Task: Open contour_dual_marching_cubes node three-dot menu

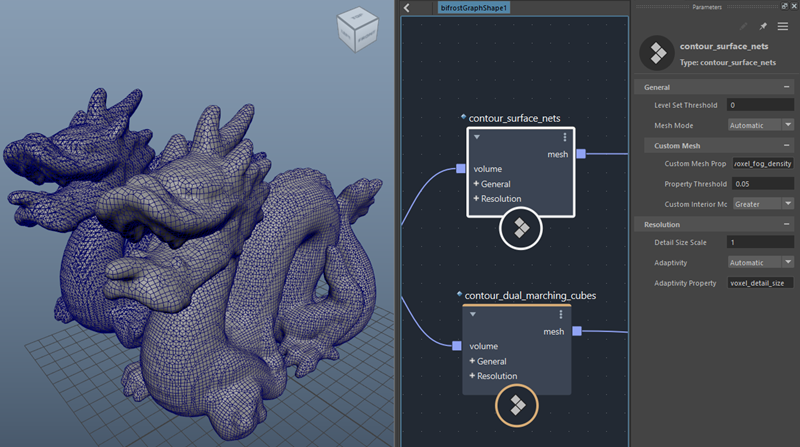Action: click(x=561, y=314)
